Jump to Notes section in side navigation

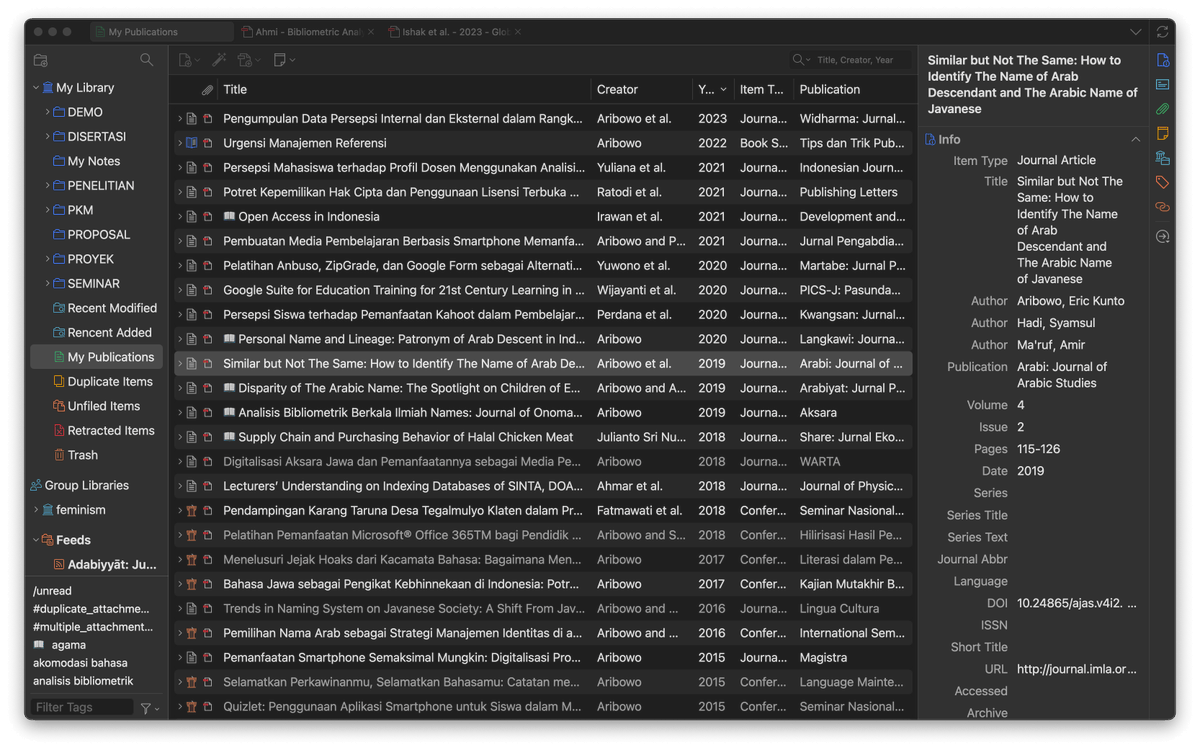pos(1162,134)
